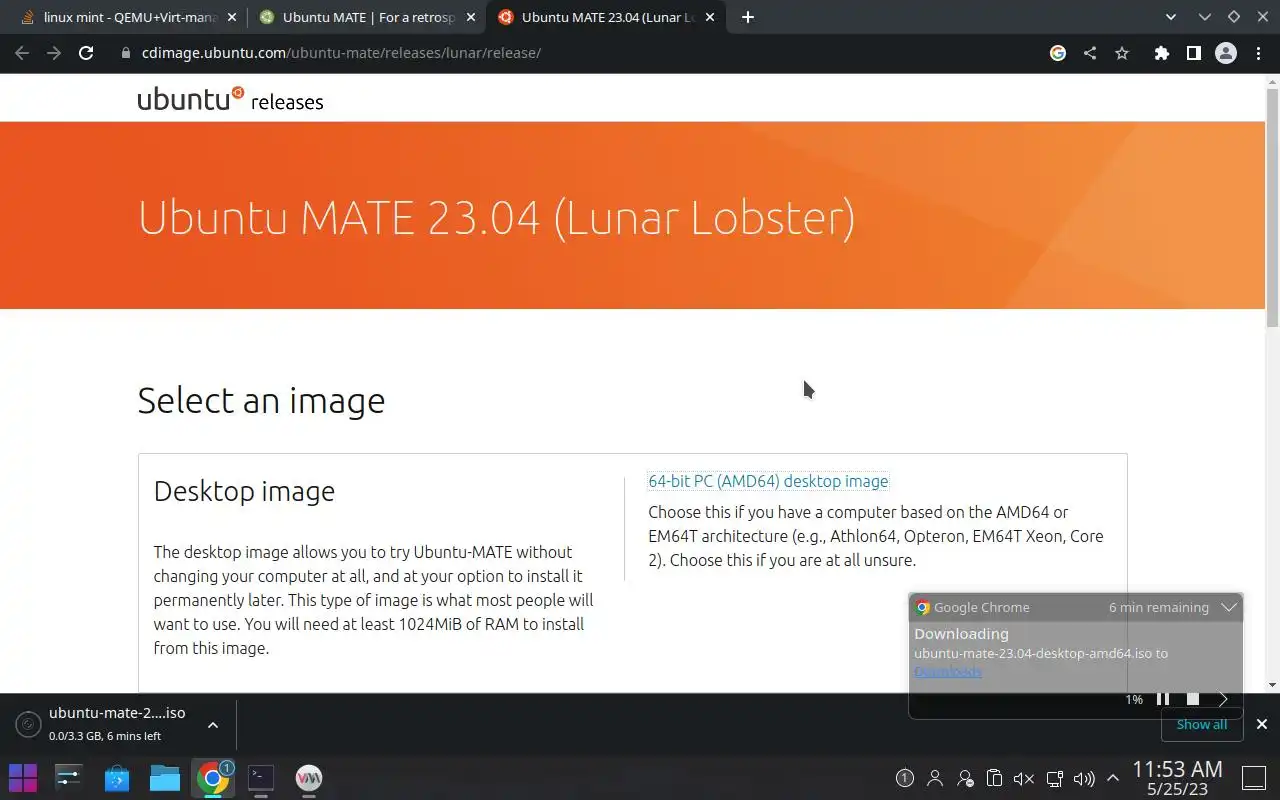This screenshot has height=800, width=1280.
Task: Show hidden system tray icons
Action: (x=1113, y=778)
